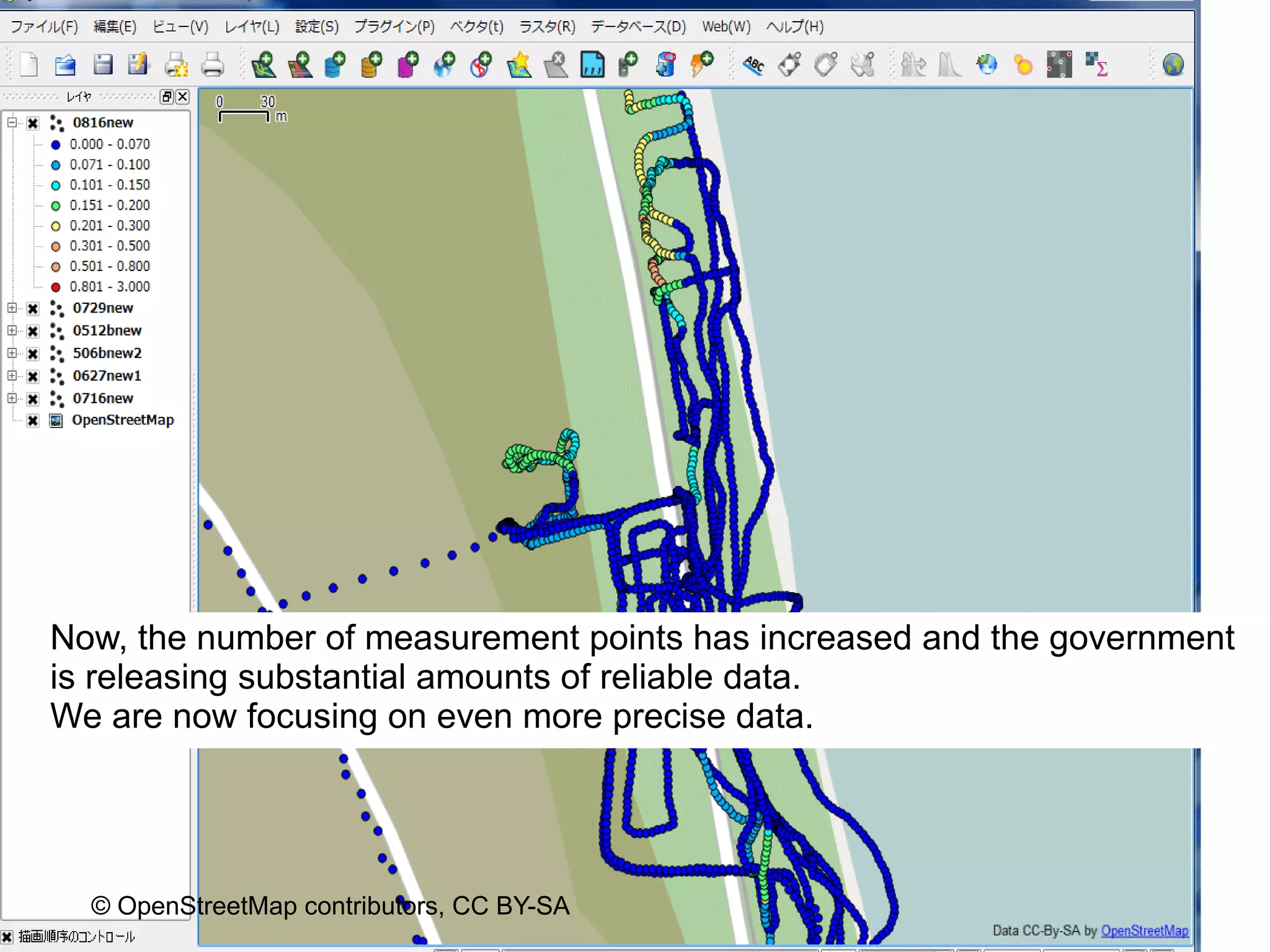Expand the 0716new layer tree node
The image size is (1270, 952).
point(12,398)
